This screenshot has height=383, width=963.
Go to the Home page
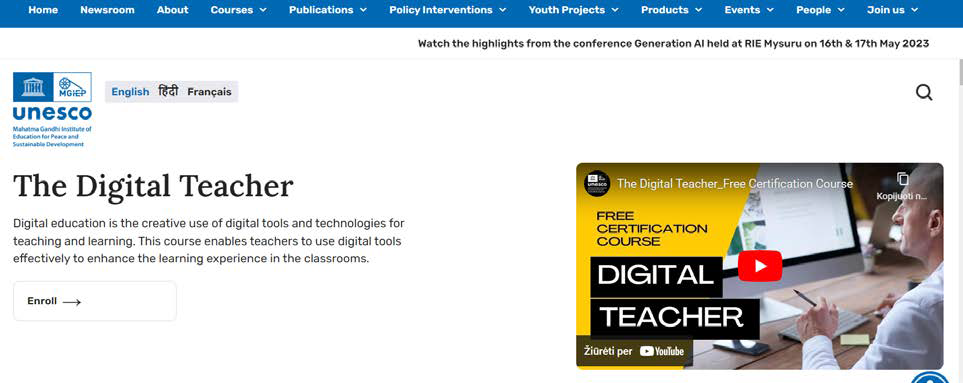coord(43,10)
